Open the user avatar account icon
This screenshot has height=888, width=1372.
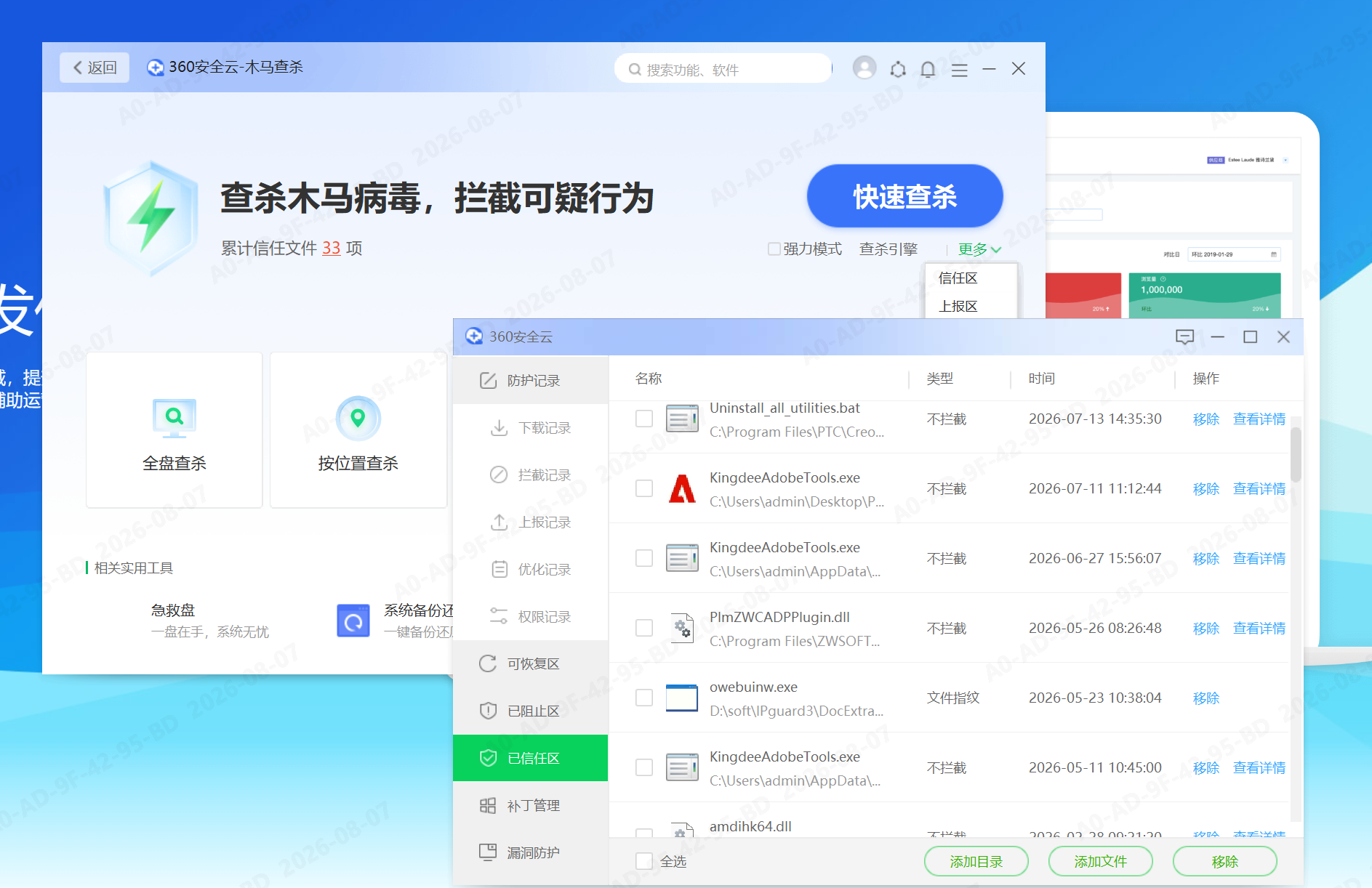(864, 68)
